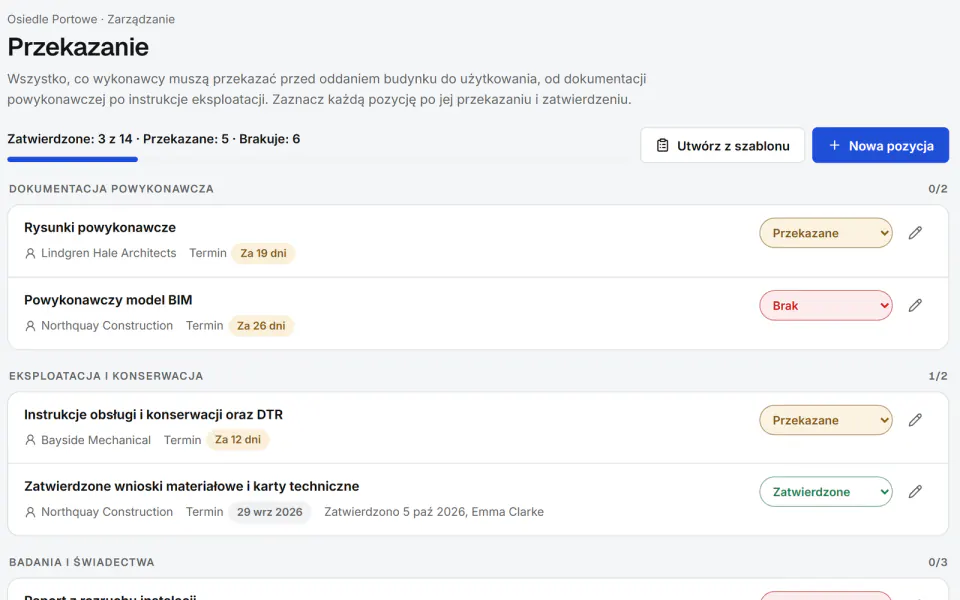Add a new item with Nowa pozycja

tap(880, 145)
